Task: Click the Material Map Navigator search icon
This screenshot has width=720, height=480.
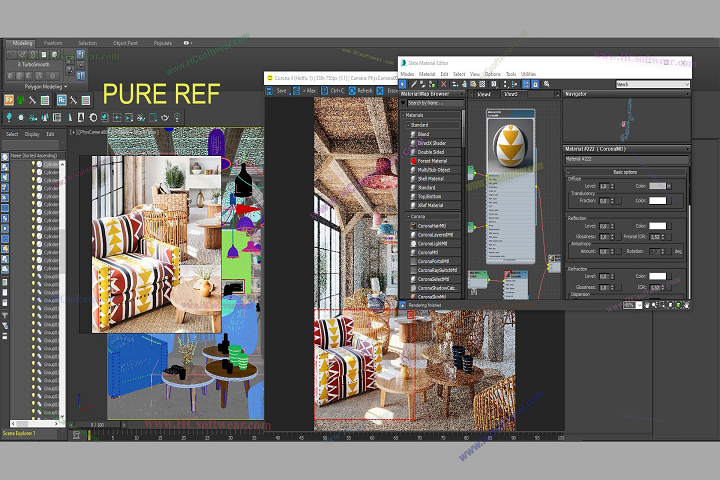Action: [546, 84]
